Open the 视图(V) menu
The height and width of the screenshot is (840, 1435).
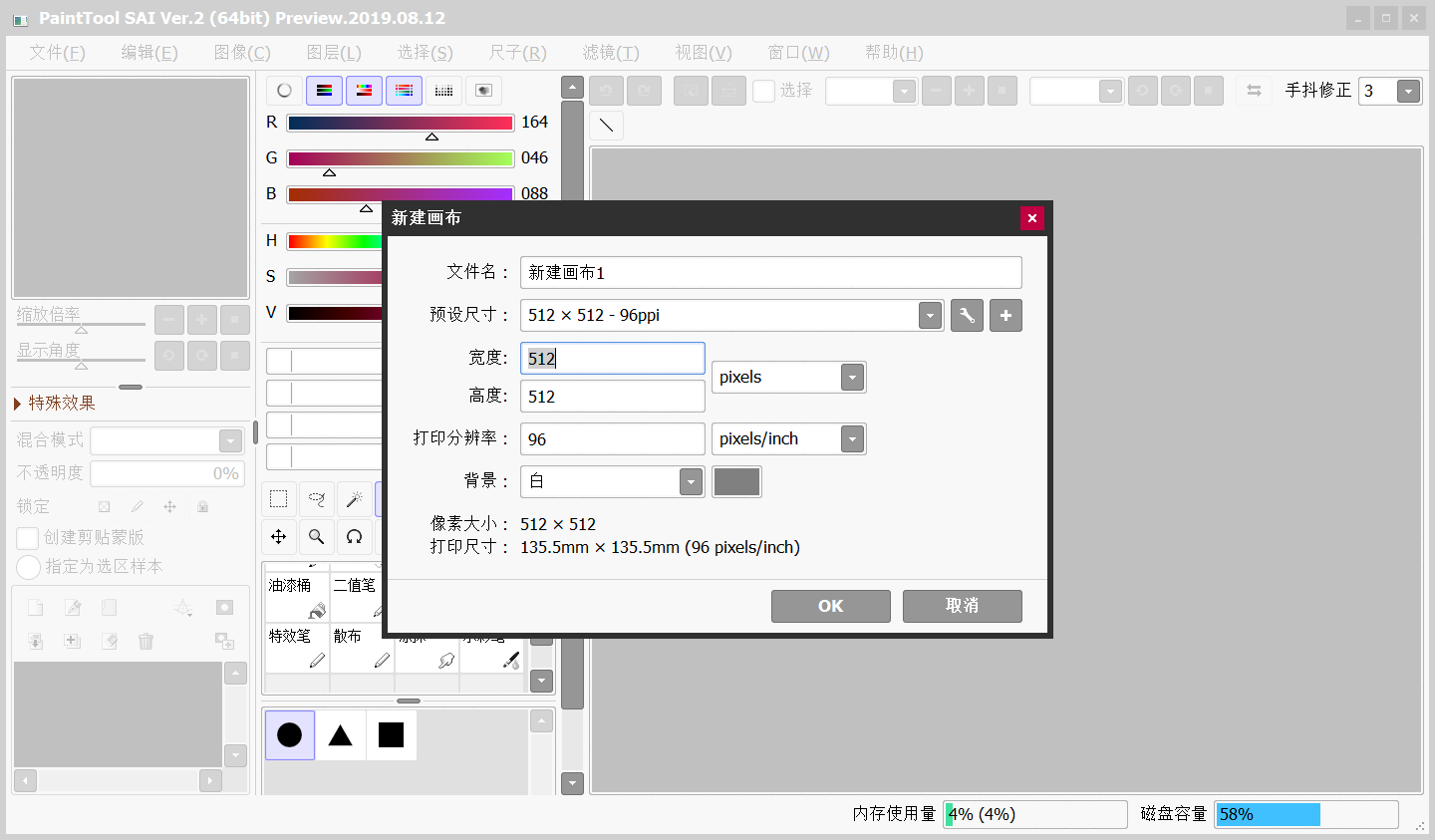point(704,53)
